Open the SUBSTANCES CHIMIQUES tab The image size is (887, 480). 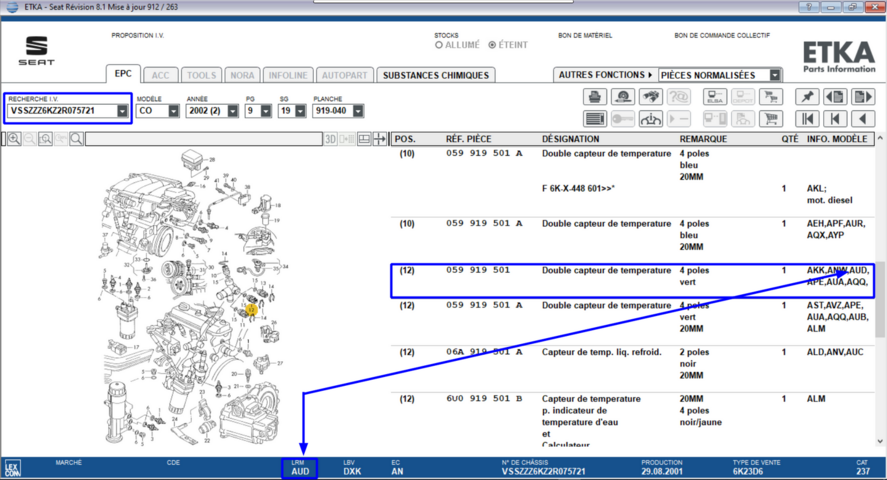click(436, 75)
